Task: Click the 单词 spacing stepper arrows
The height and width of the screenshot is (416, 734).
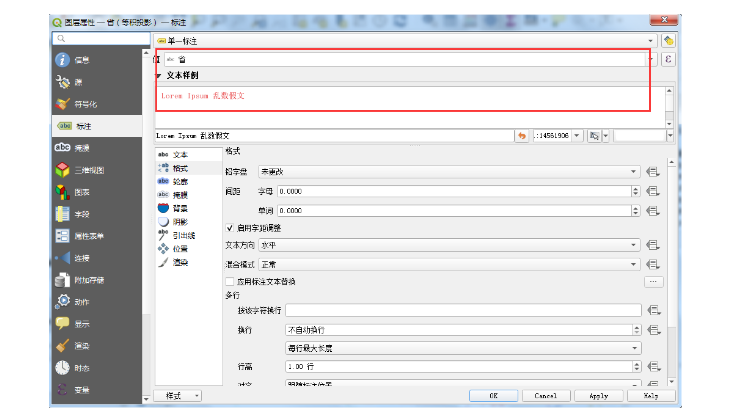Action: pyautogui.click(x=635, y=211)
